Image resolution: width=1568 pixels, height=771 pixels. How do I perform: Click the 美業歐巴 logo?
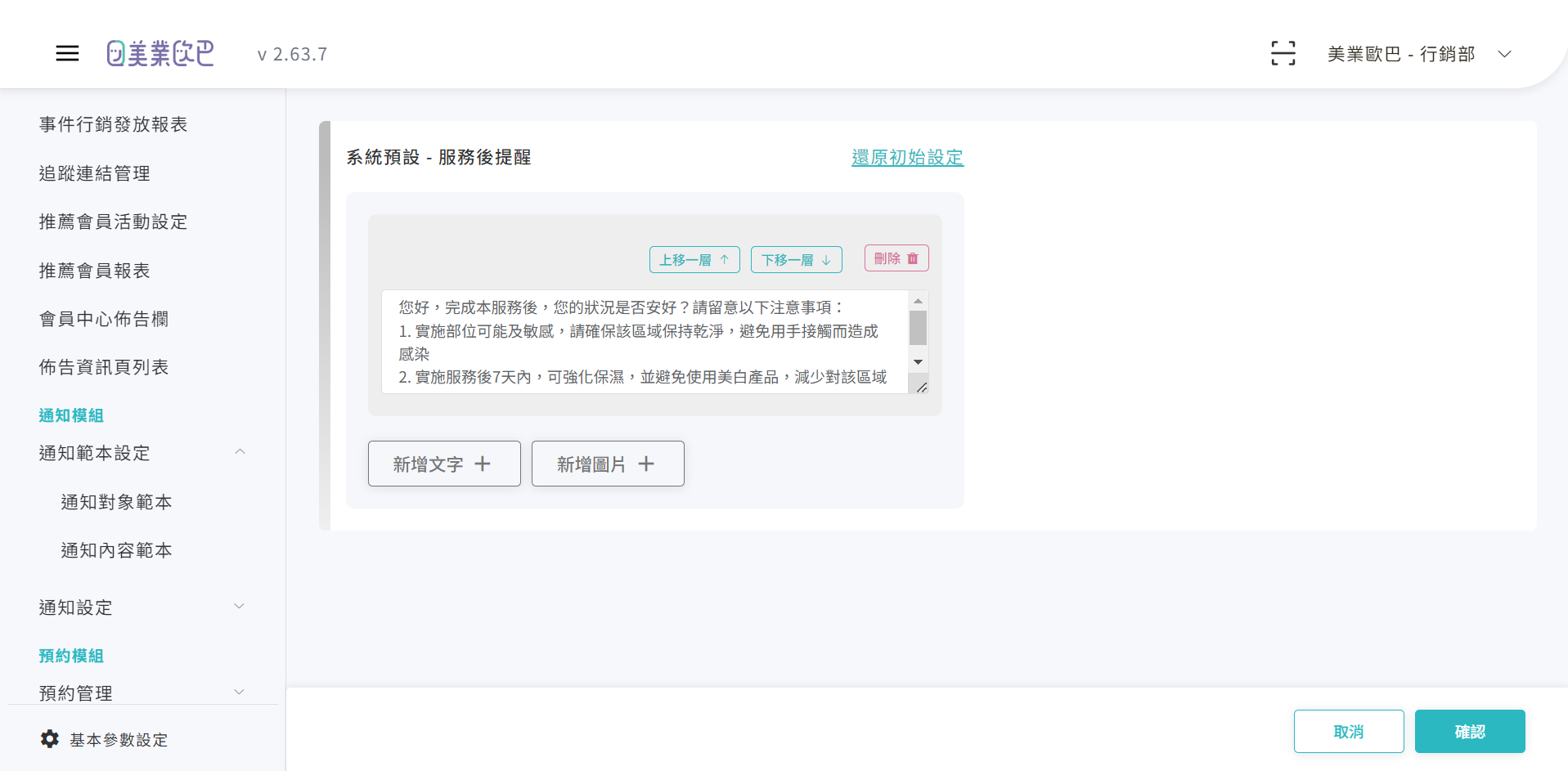pos(160,54)
